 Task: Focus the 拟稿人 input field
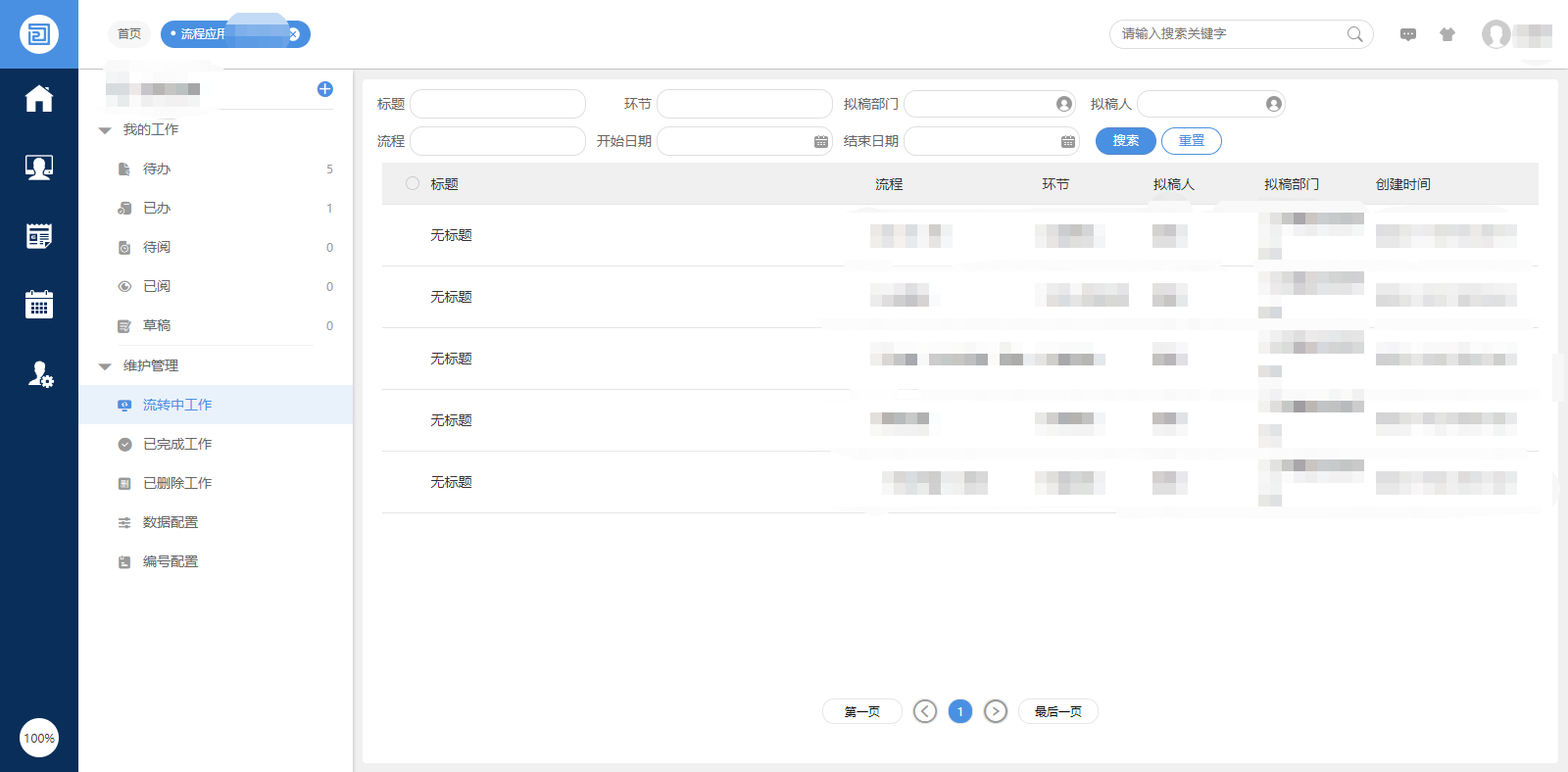[1211, 104]
